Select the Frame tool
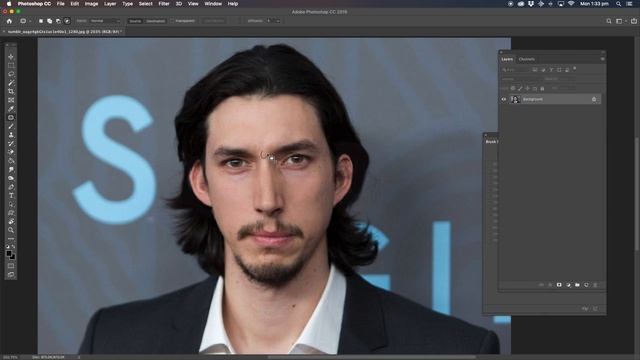Screen dimensions: 640x360 pos(11,100)
